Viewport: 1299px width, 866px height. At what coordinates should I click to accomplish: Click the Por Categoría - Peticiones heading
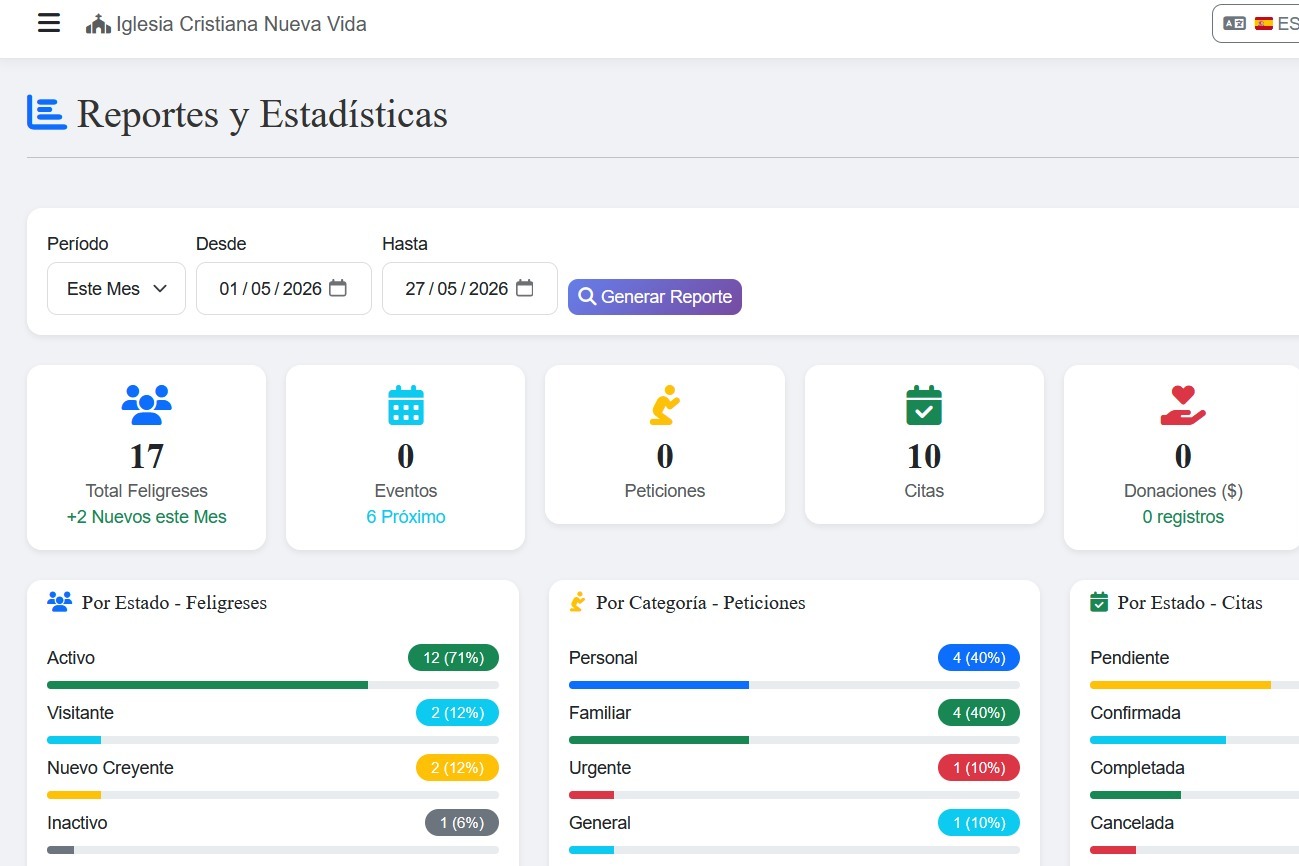coord(701,603)
